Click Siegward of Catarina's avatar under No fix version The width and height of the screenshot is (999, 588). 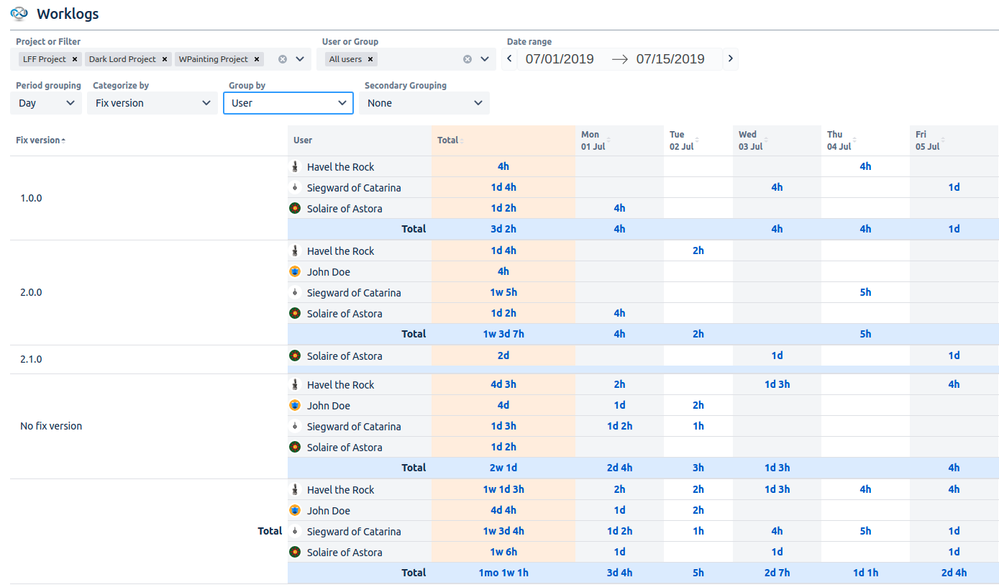pyautogui.click(x=295, y=426)
